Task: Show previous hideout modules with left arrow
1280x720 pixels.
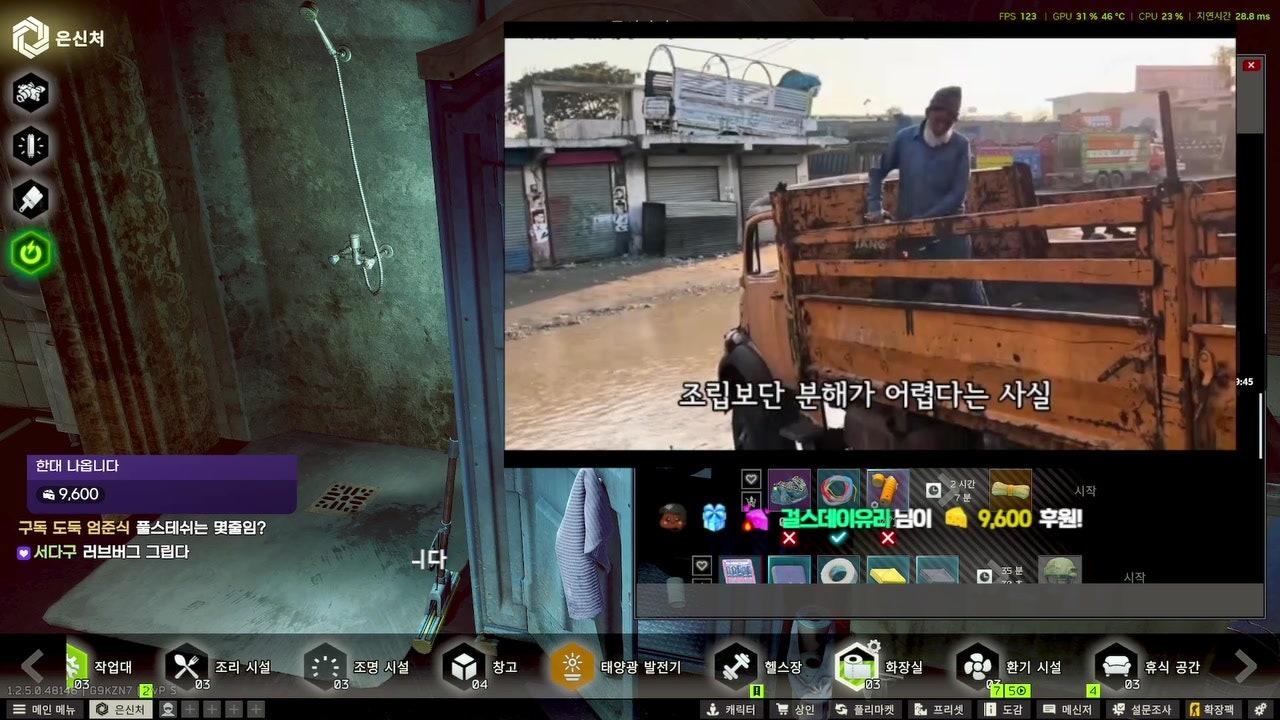Action: (x=33, y=666)
